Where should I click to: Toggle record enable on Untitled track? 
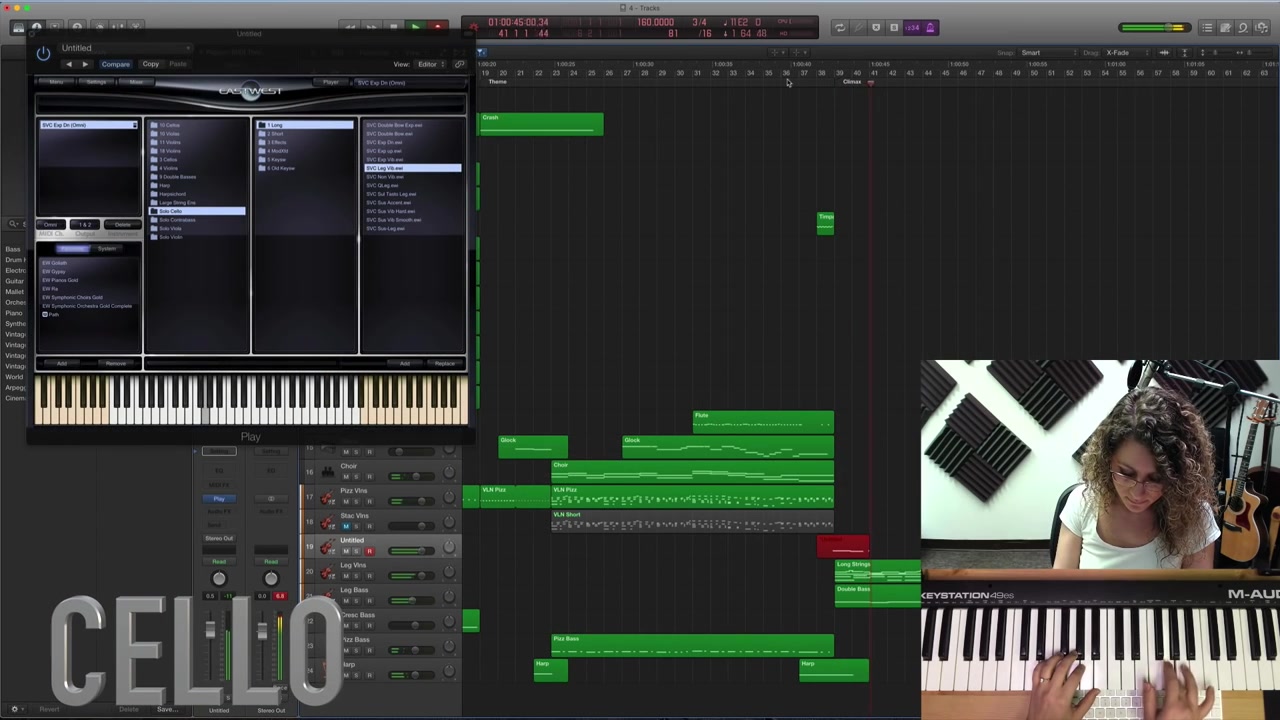click(369, 550)
